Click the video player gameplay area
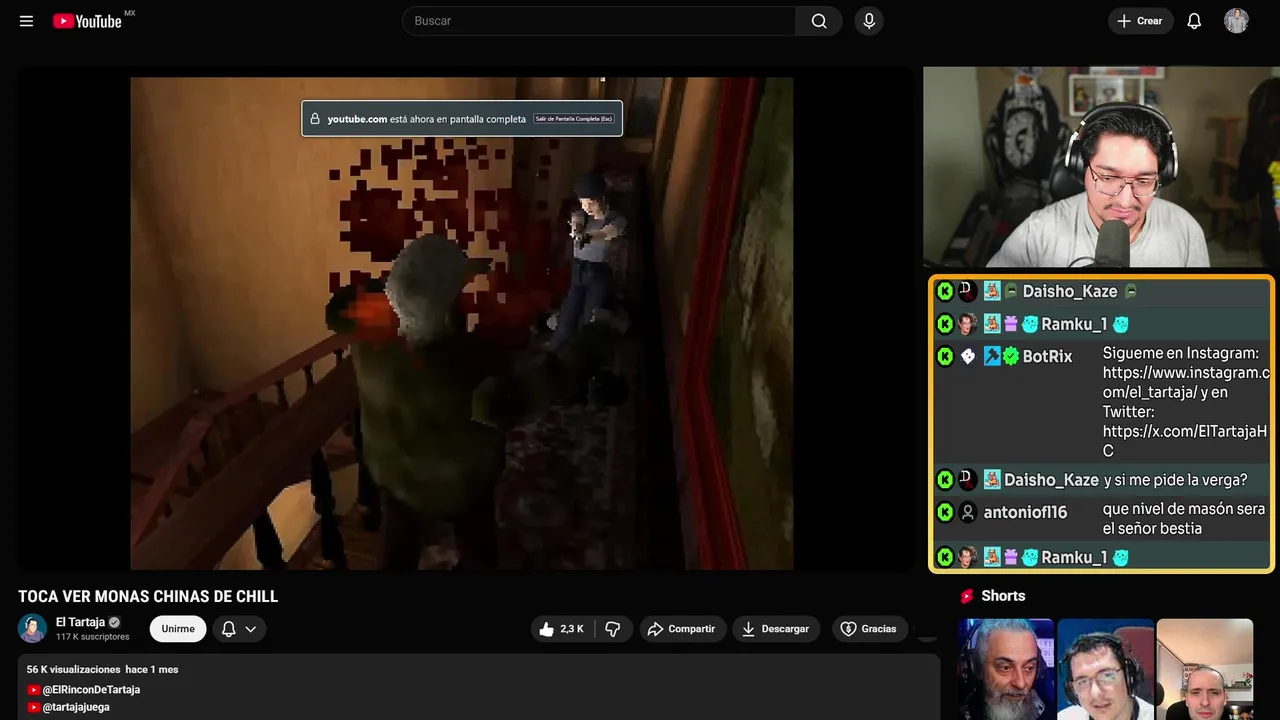This screenshot has height=720, width=1280. (462, 323)
